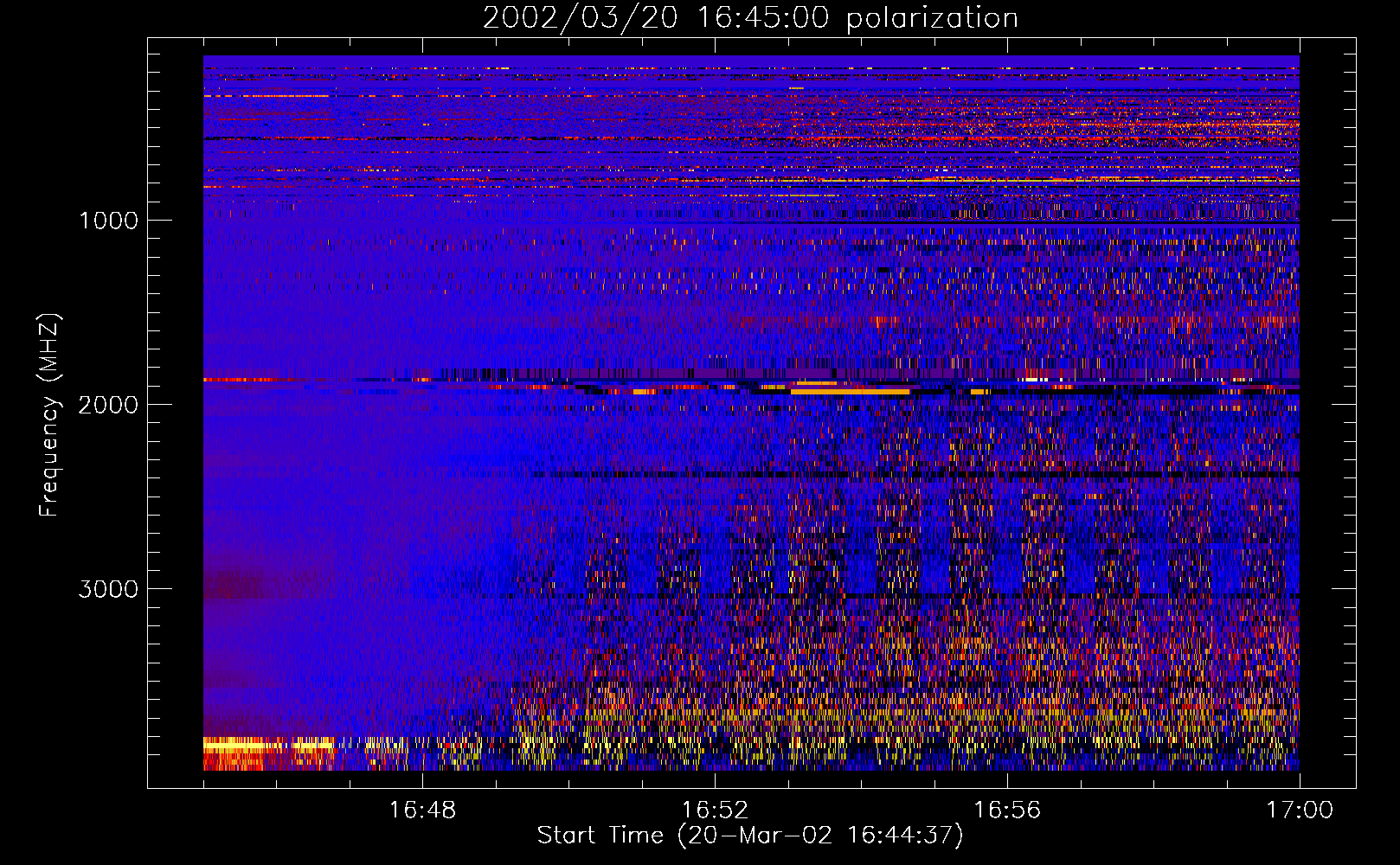
Task: Click the 'Start Time (20-Mar-02 16:44:37)' label
Action: coord(750,836)
